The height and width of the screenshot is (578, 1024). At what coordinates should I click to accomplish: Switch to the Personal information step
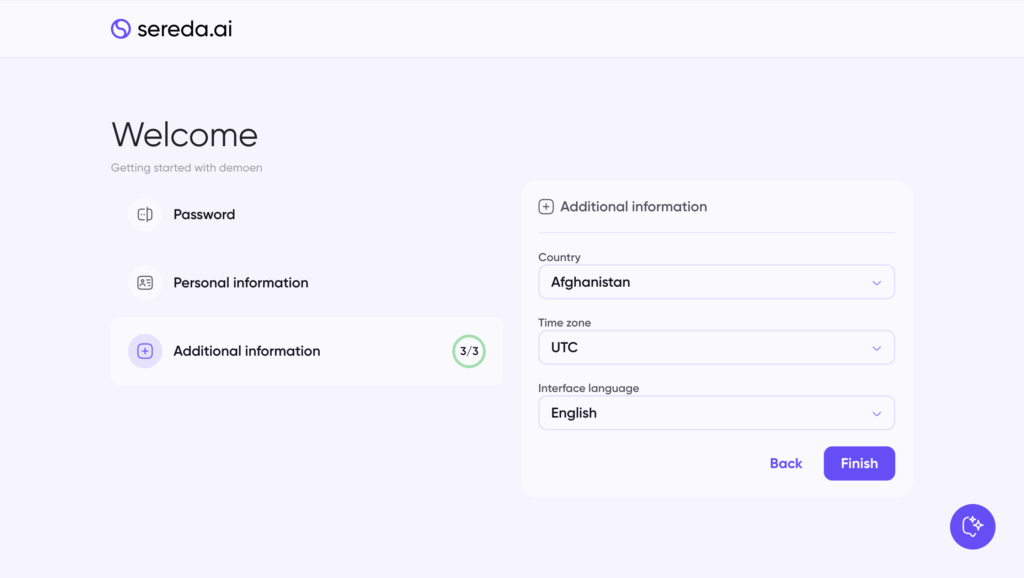point(240,283)
